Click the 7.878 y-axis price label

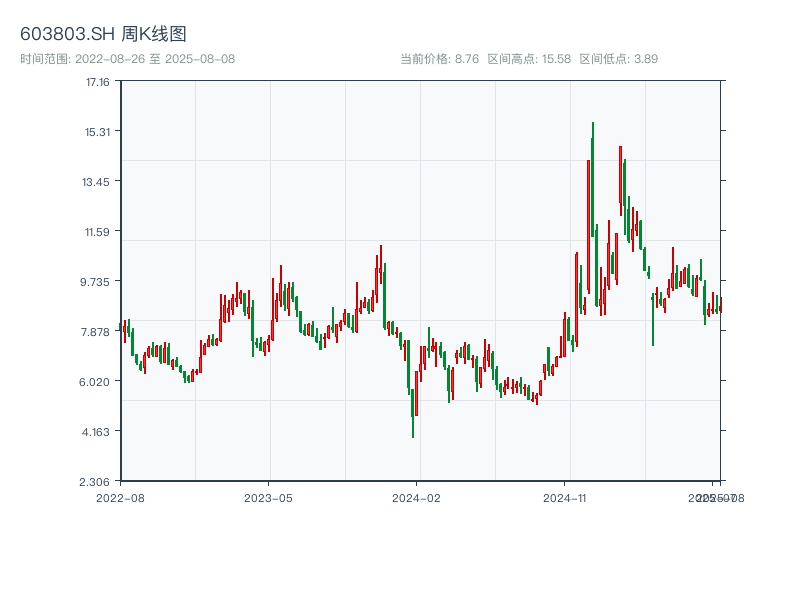click(x=95, y=332)
